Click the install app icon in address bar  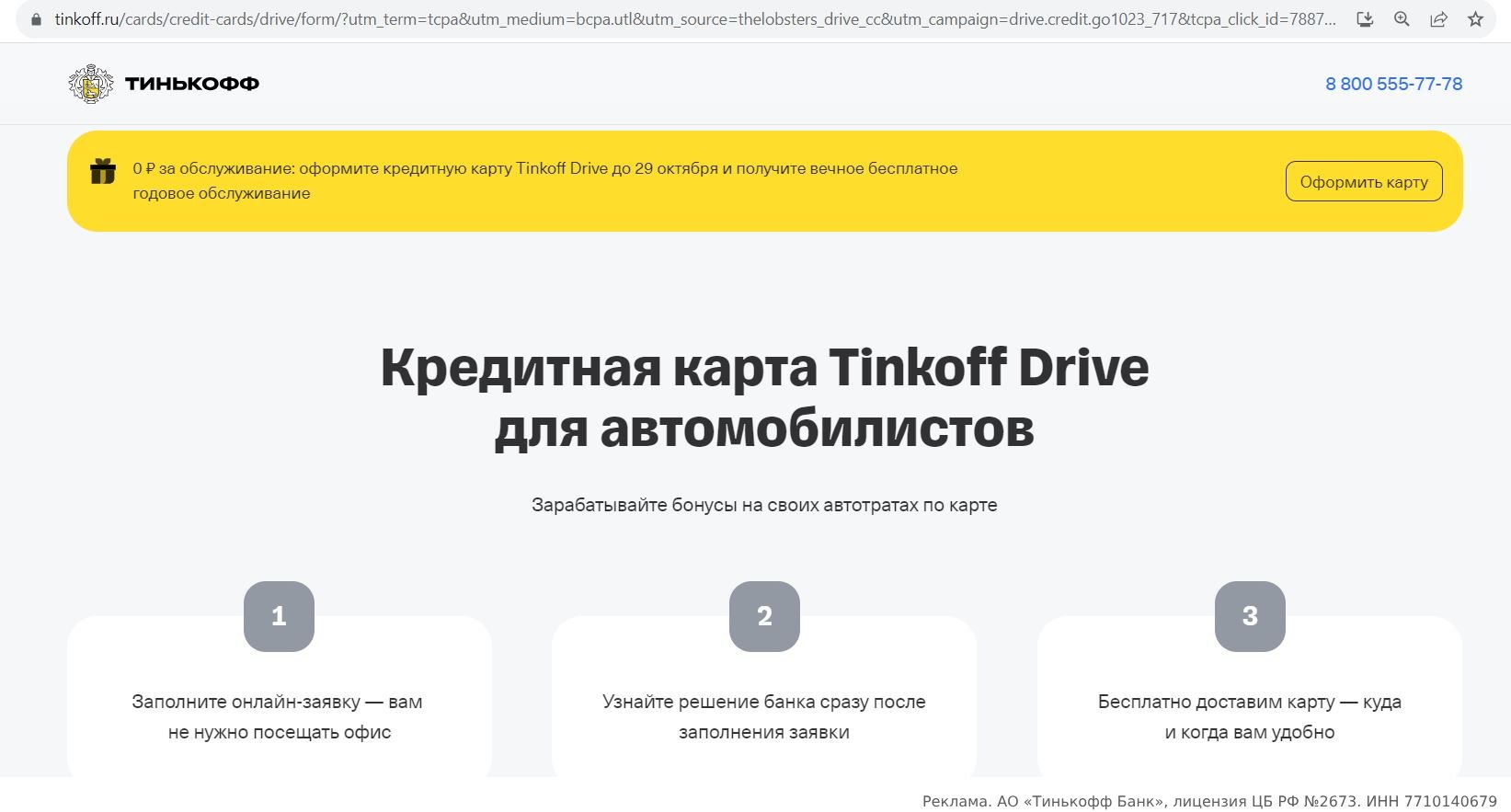coord(1365,19)
